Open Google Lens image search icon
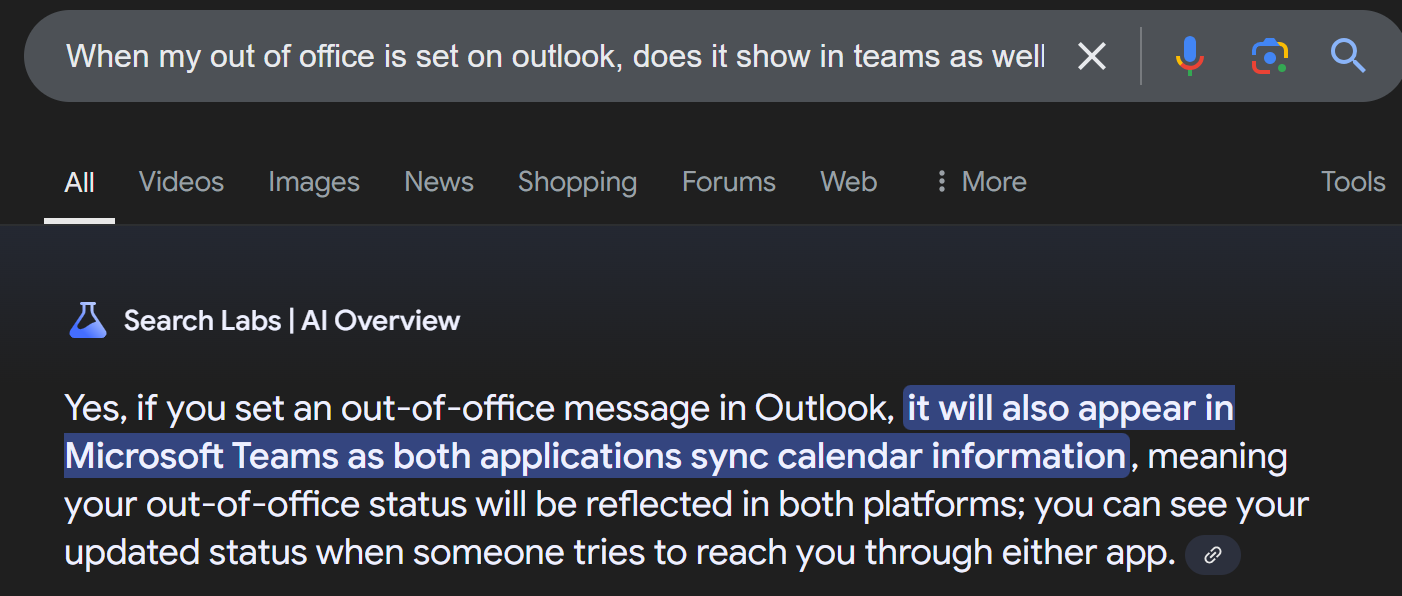This screenshot has height=596, width=1402. pos(1269,57)
